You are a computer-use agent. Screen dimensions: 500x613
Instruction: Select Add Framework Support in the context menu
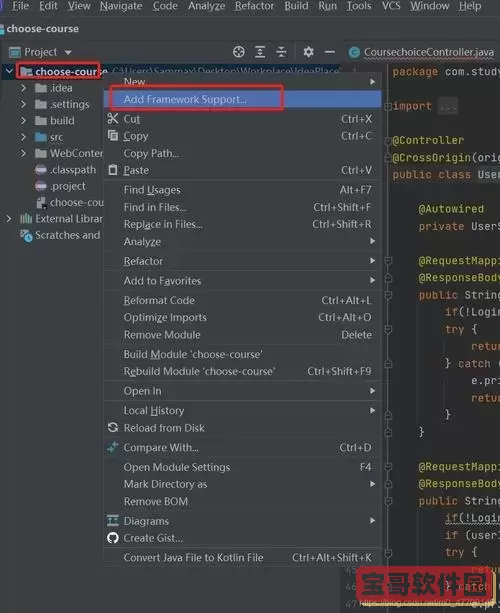click(x=242, y=99)
